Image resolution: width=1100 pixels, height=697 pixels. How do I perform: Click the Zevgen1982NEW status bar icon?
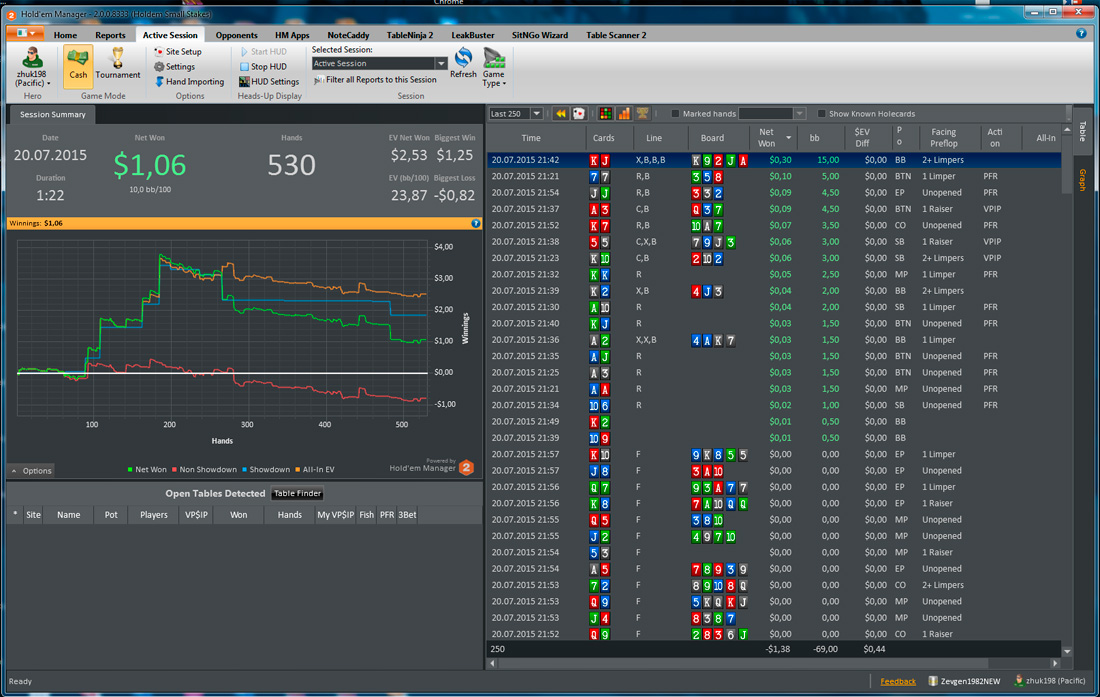(x=933, y=681)
